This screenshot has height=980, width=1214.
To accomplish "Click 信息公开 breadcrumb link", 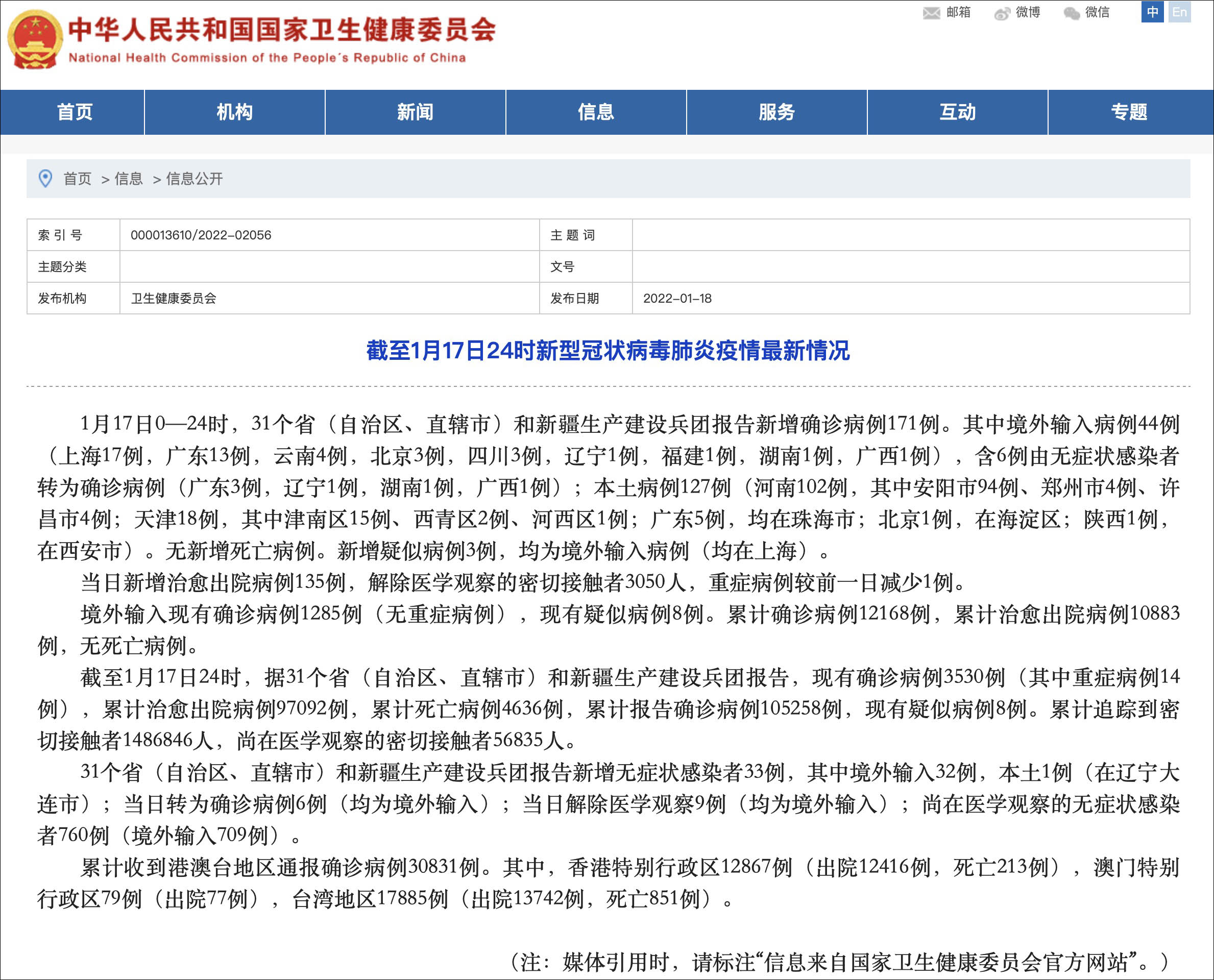I will [x=194, y=179].
